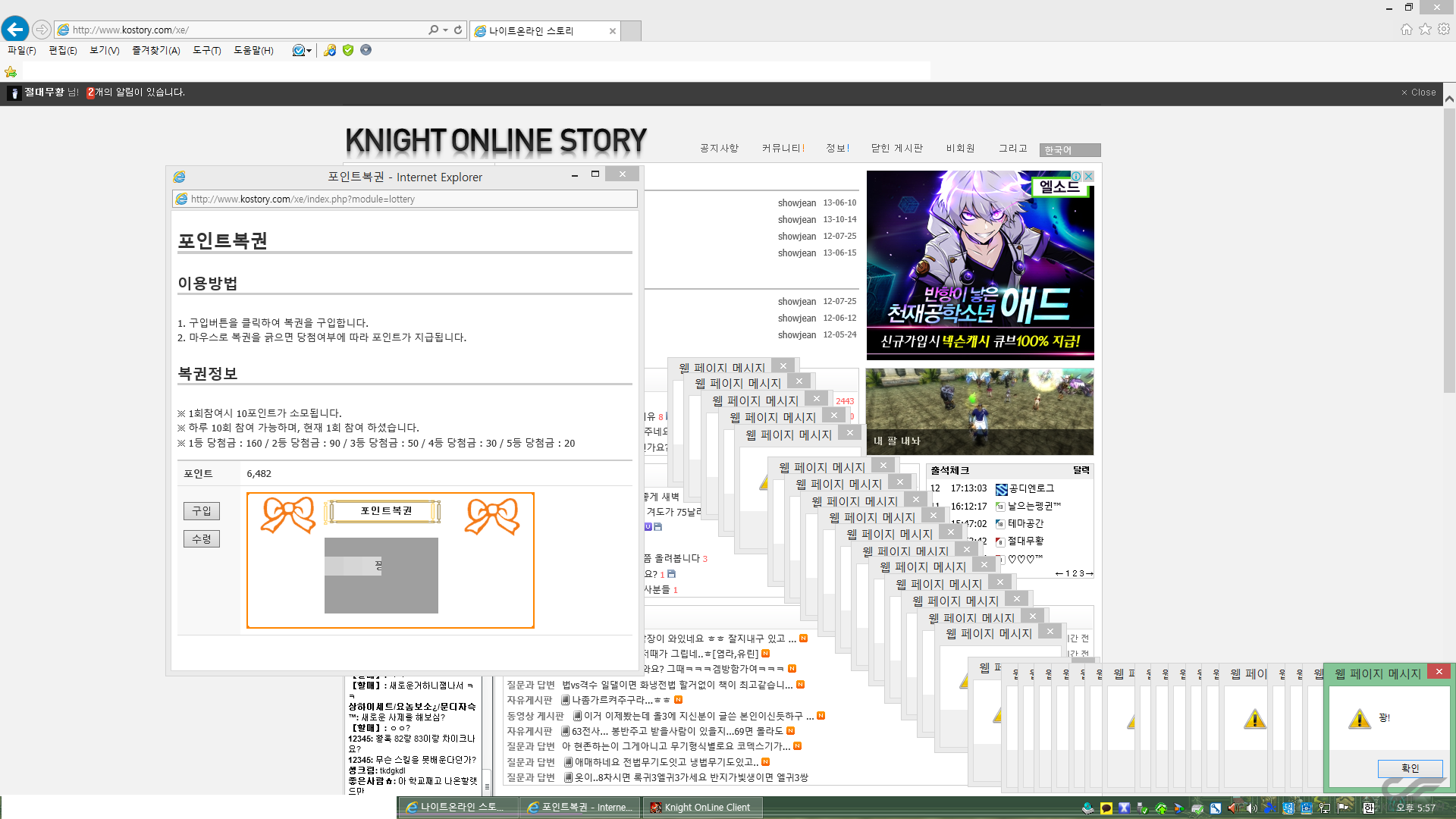Click the ad info icon
This screenshot has width=1456, height=819.
click(1076, 176)
